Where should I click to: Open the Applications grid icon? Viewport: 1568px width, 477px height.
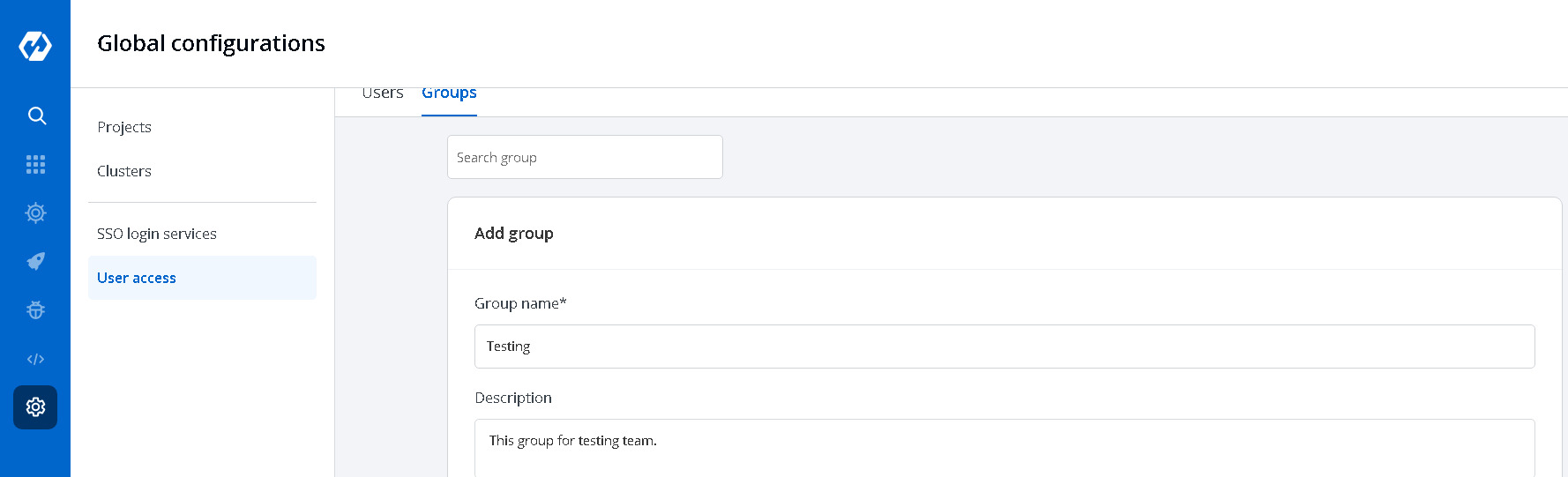point(36,165)
